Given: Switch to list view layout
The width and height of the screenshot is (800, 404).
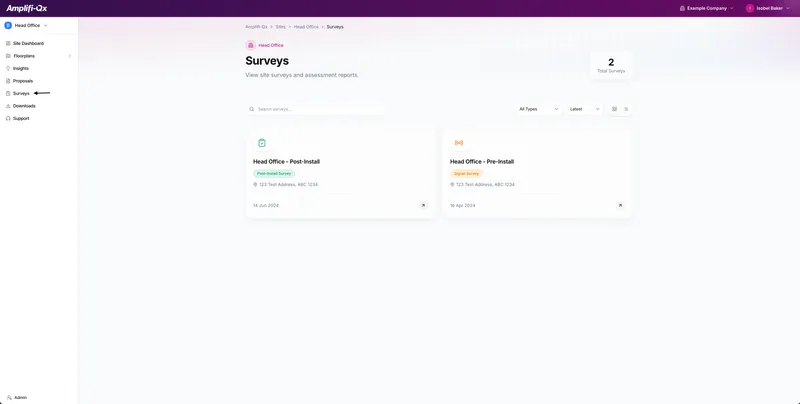Looking at the screenshot, I should (626, 109).
